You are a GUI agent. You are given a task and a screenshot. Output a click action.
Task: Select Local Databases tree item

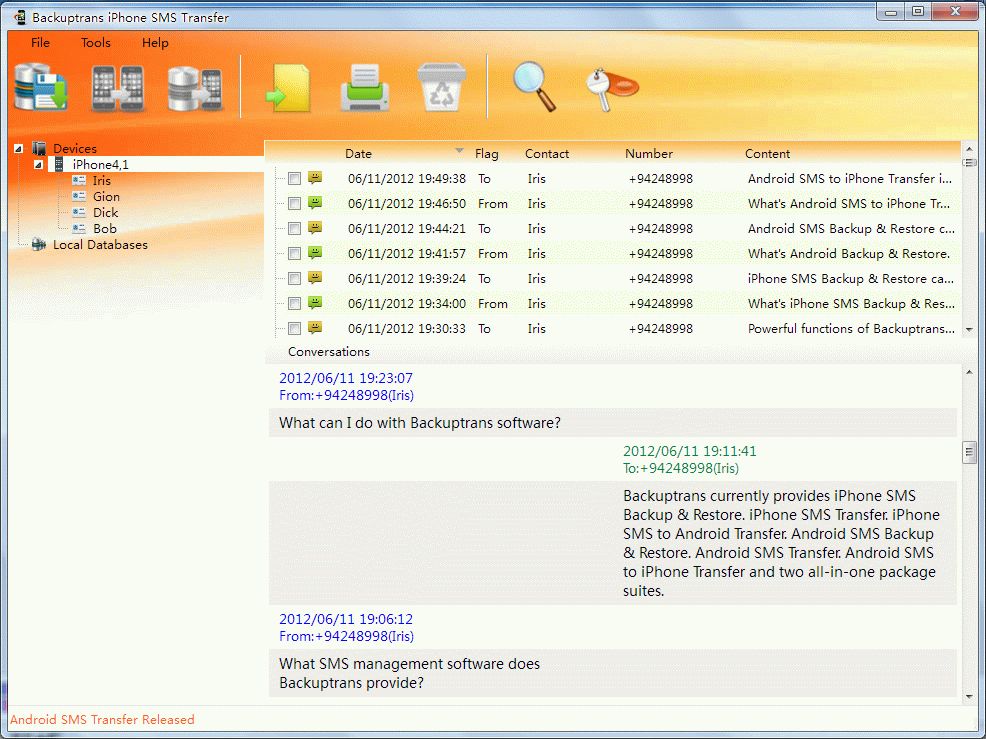(100, 245)
